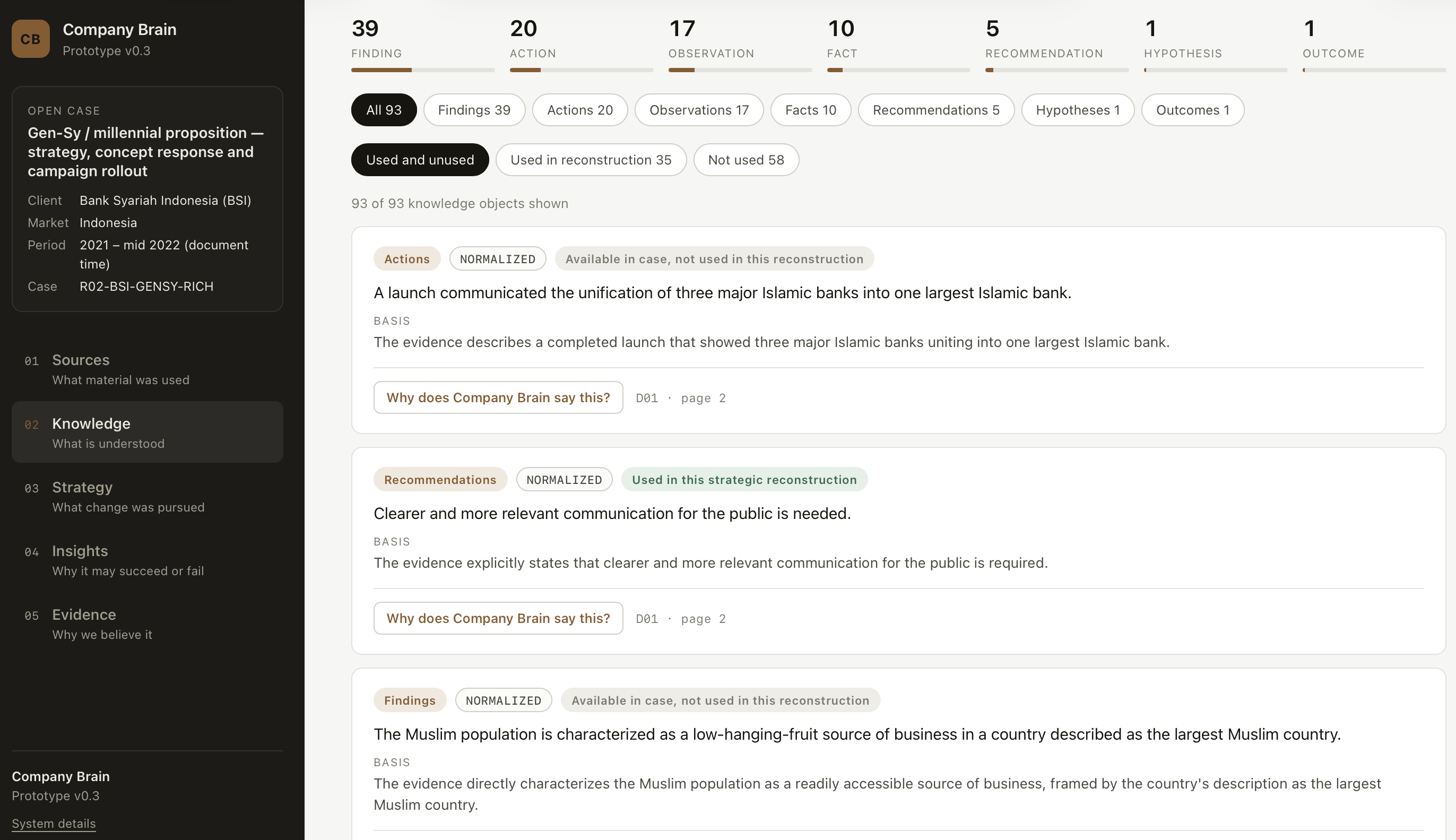Viewport: 1456px width, 840px height.
Task: Click the 5 Recommendation count
Action: (992, 28)
